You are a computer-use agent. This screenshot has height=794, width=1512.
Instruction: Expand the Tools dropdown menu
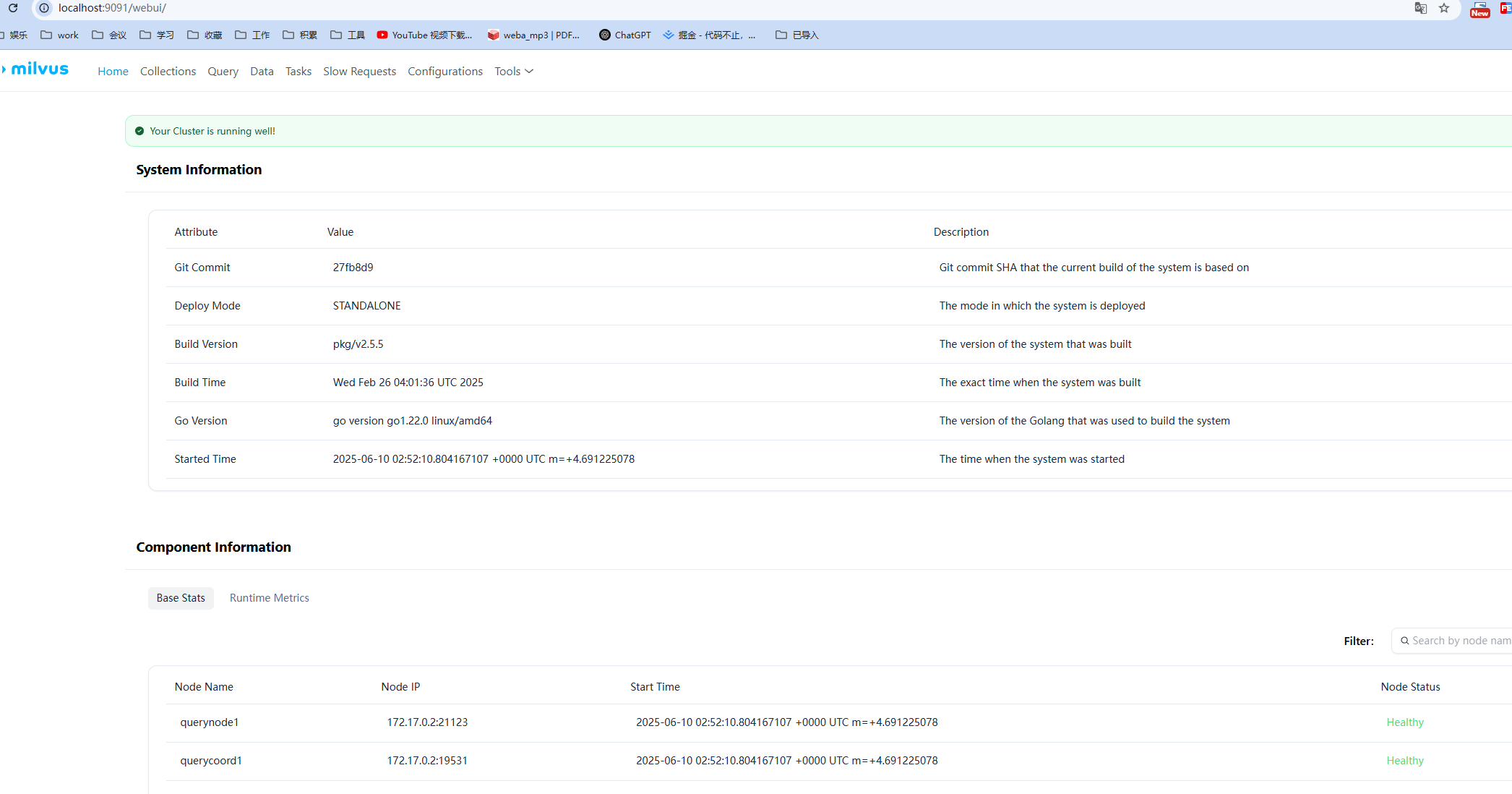[x=513, y=71]
